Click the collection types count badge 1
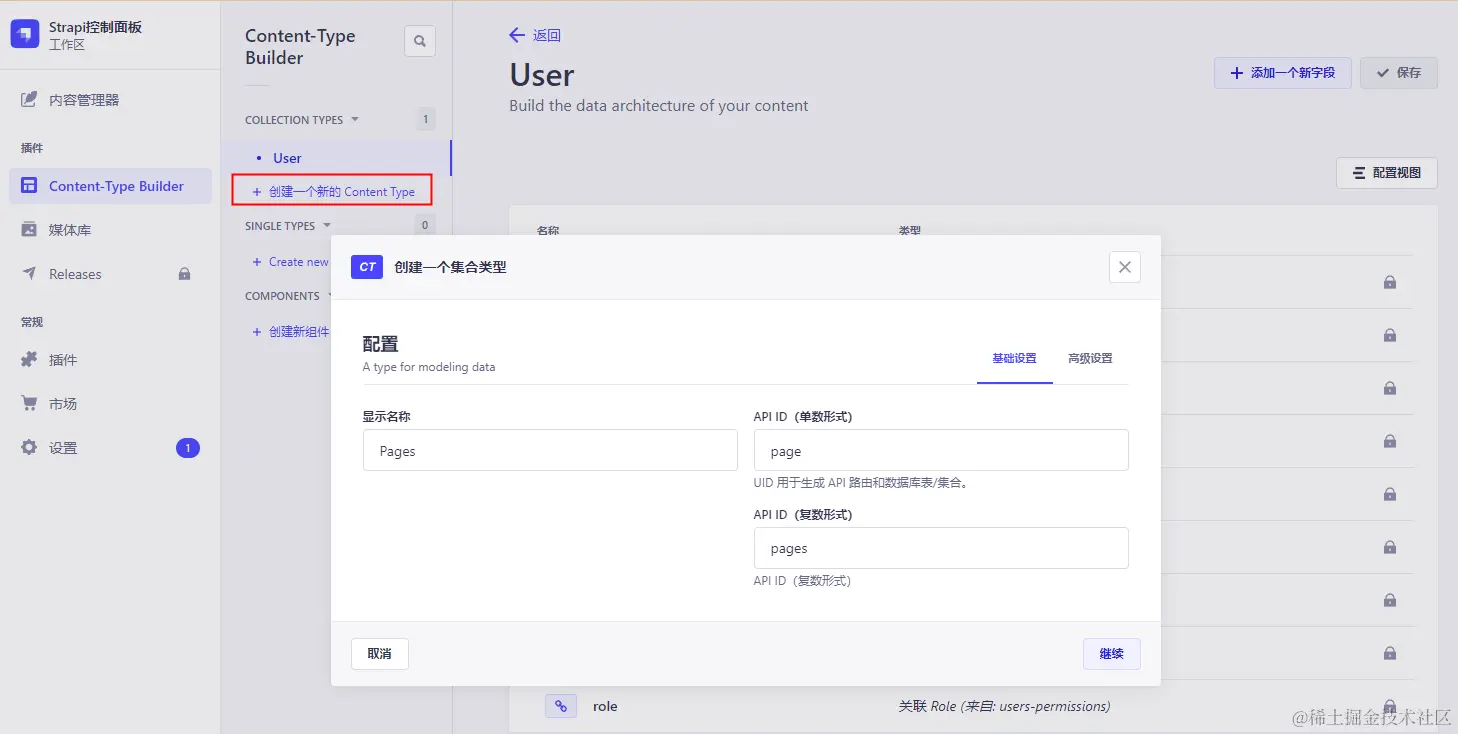Image resolution: width=1458 pixels, height=734 pixels. click(425, 119)
